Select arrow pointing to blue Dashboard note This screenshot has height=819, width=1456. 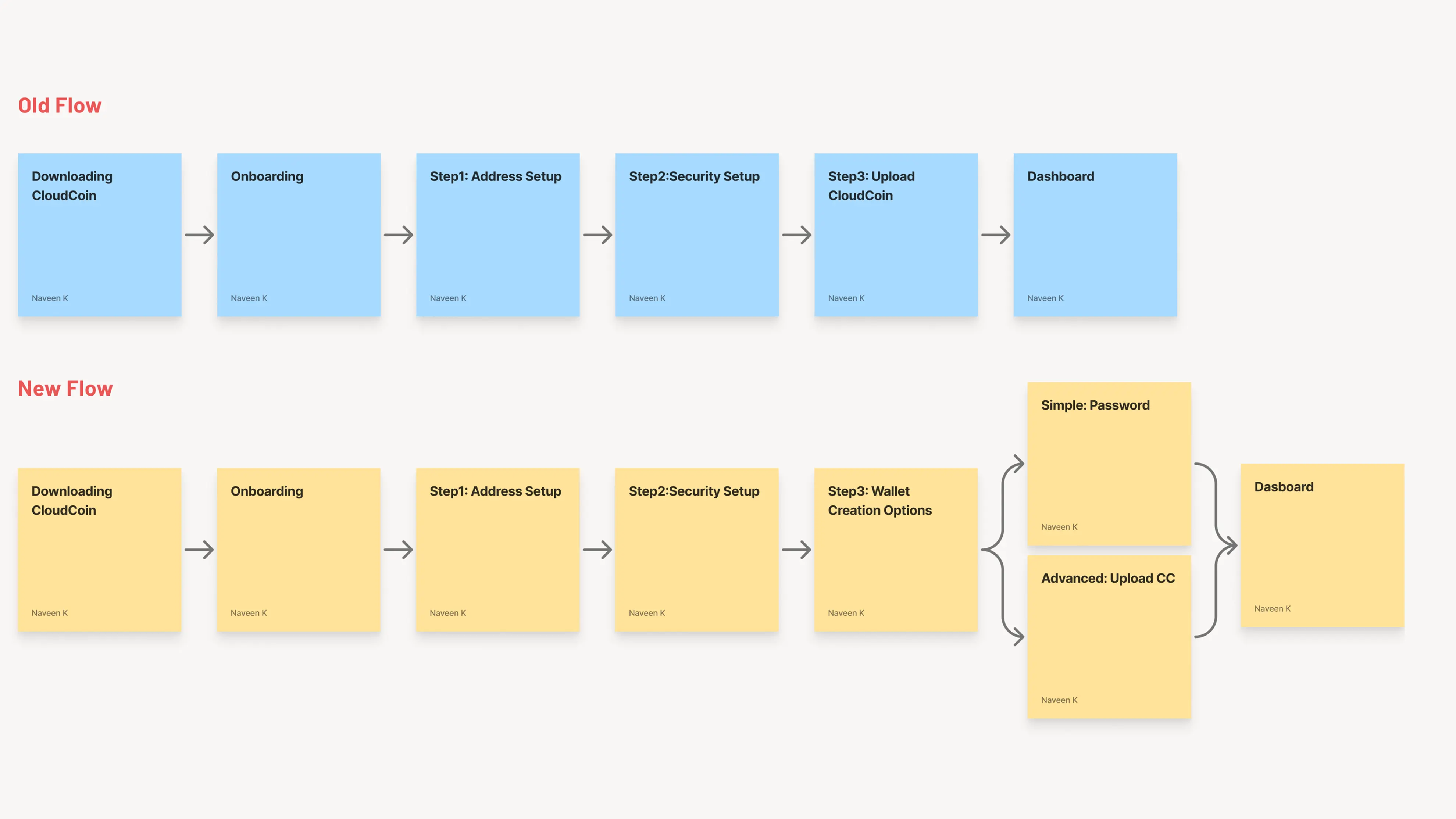click(996, 235)
